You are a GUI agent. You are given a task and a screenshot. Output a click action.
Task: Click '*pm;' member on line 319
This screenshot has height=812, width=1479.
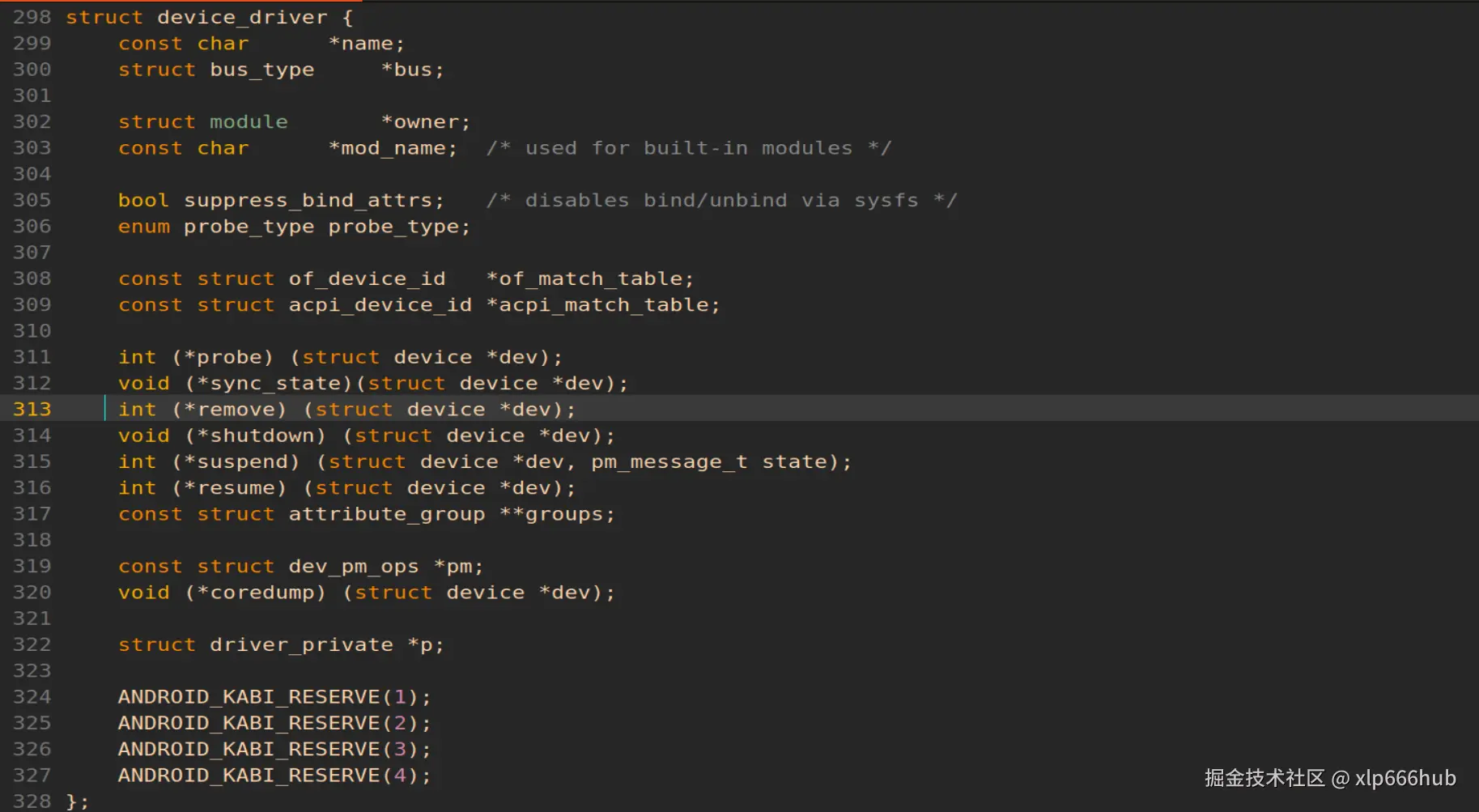pyautogui.click(x=458, y=566)
